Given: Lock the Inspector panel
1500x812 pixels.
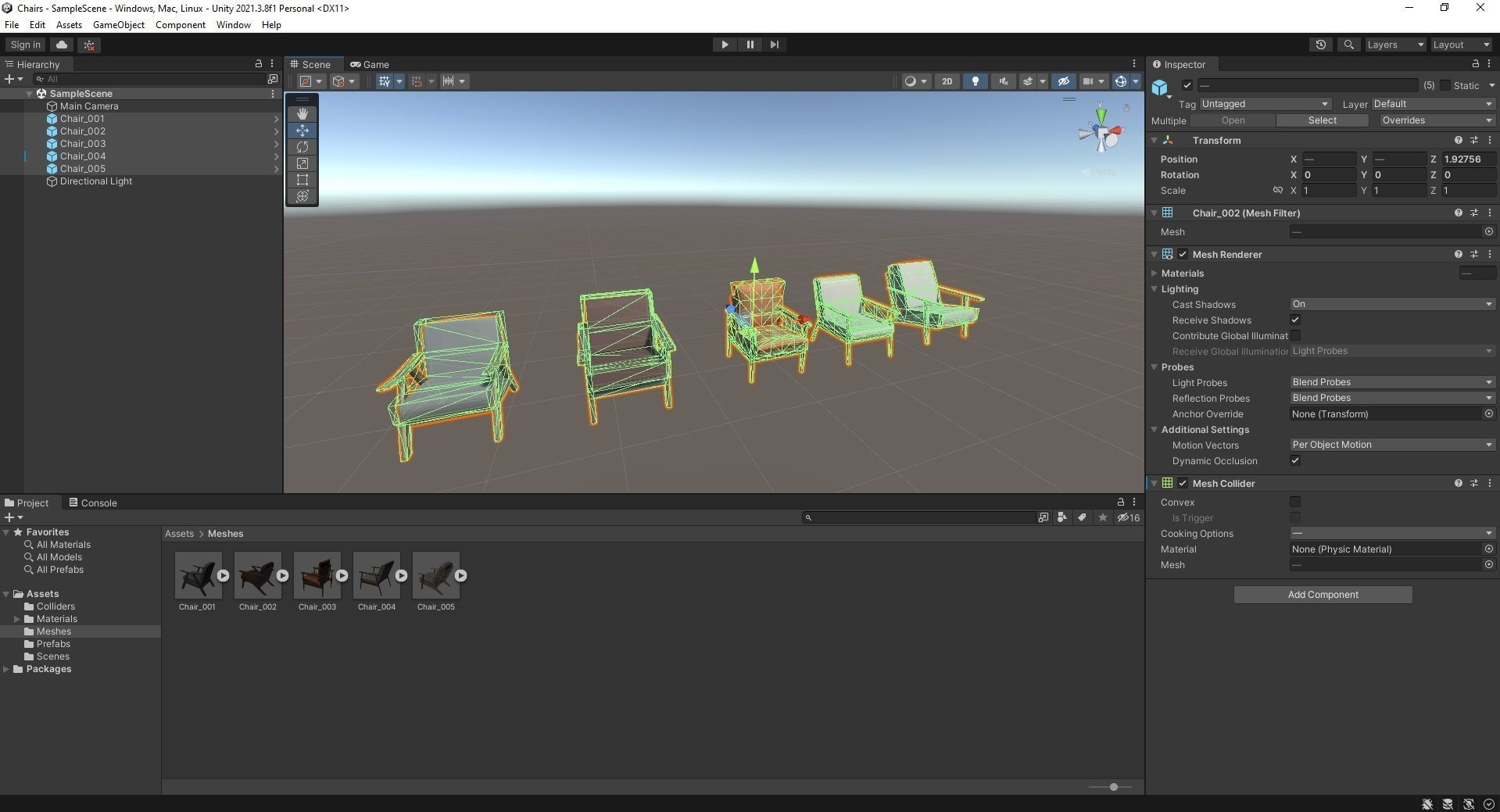Looking at the screenshot, I should point(1476,64).
